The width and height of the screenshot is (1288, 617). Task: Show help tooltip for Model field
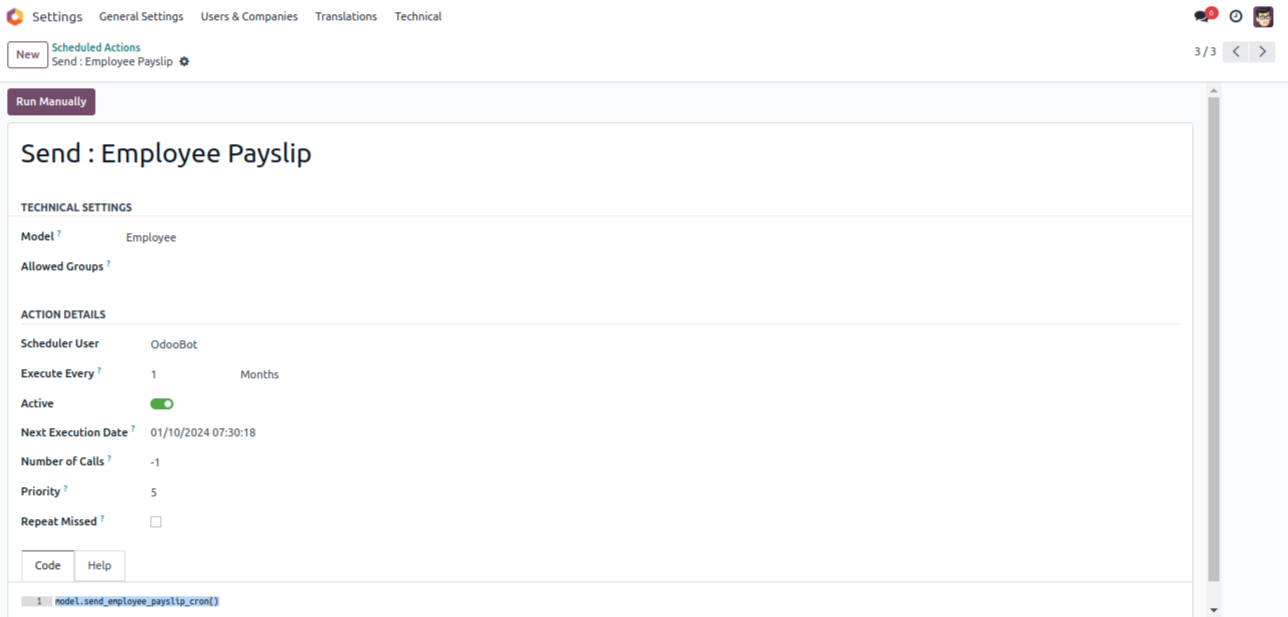[x=59, y=234]
